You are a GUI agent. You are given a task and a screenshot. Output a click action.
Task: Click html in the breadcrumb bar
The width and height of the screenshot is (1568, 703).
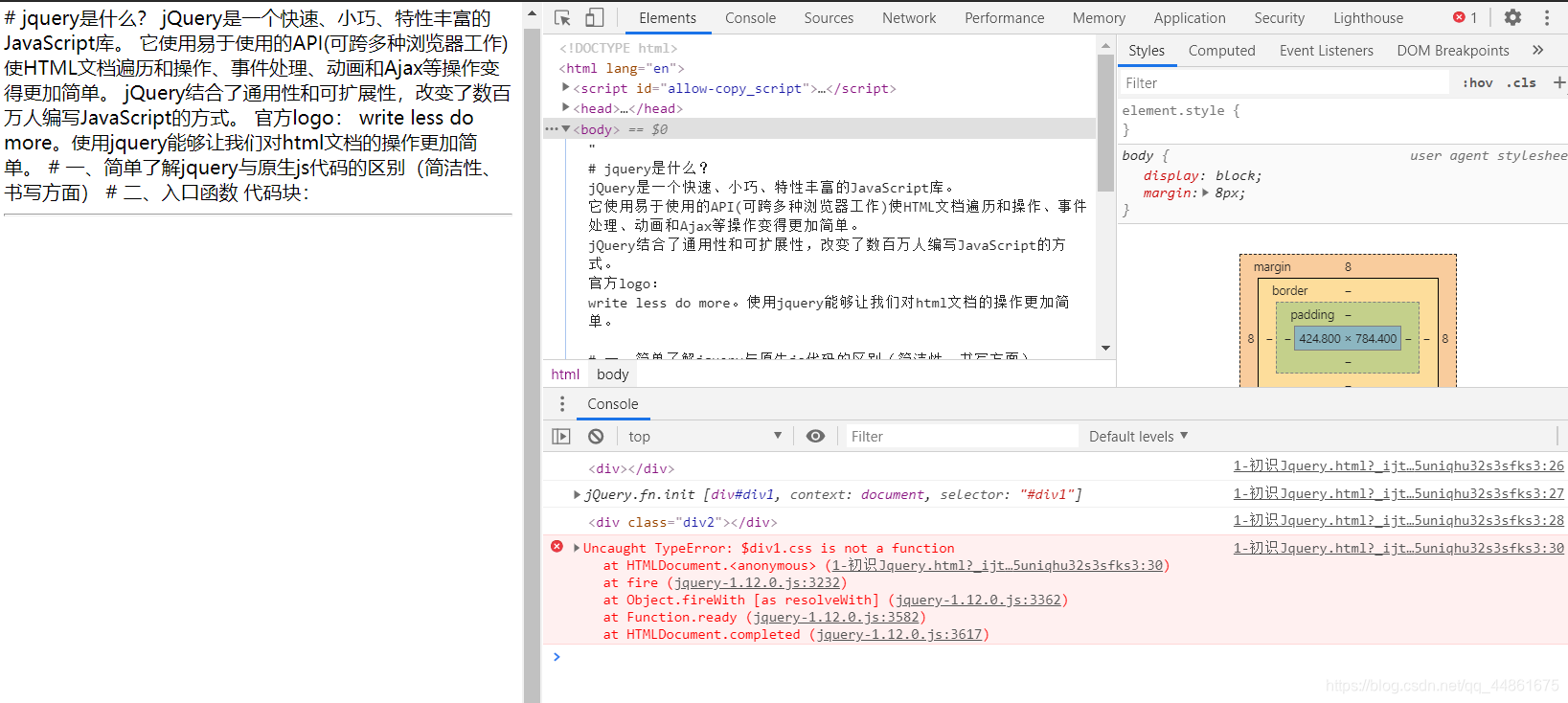[565, 374]
